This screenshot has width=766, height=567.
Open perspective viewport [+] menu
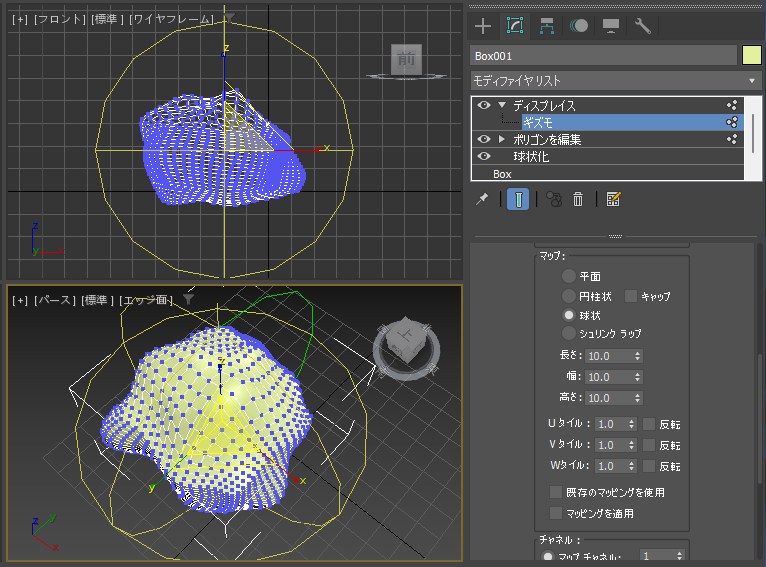pos(21,300)
